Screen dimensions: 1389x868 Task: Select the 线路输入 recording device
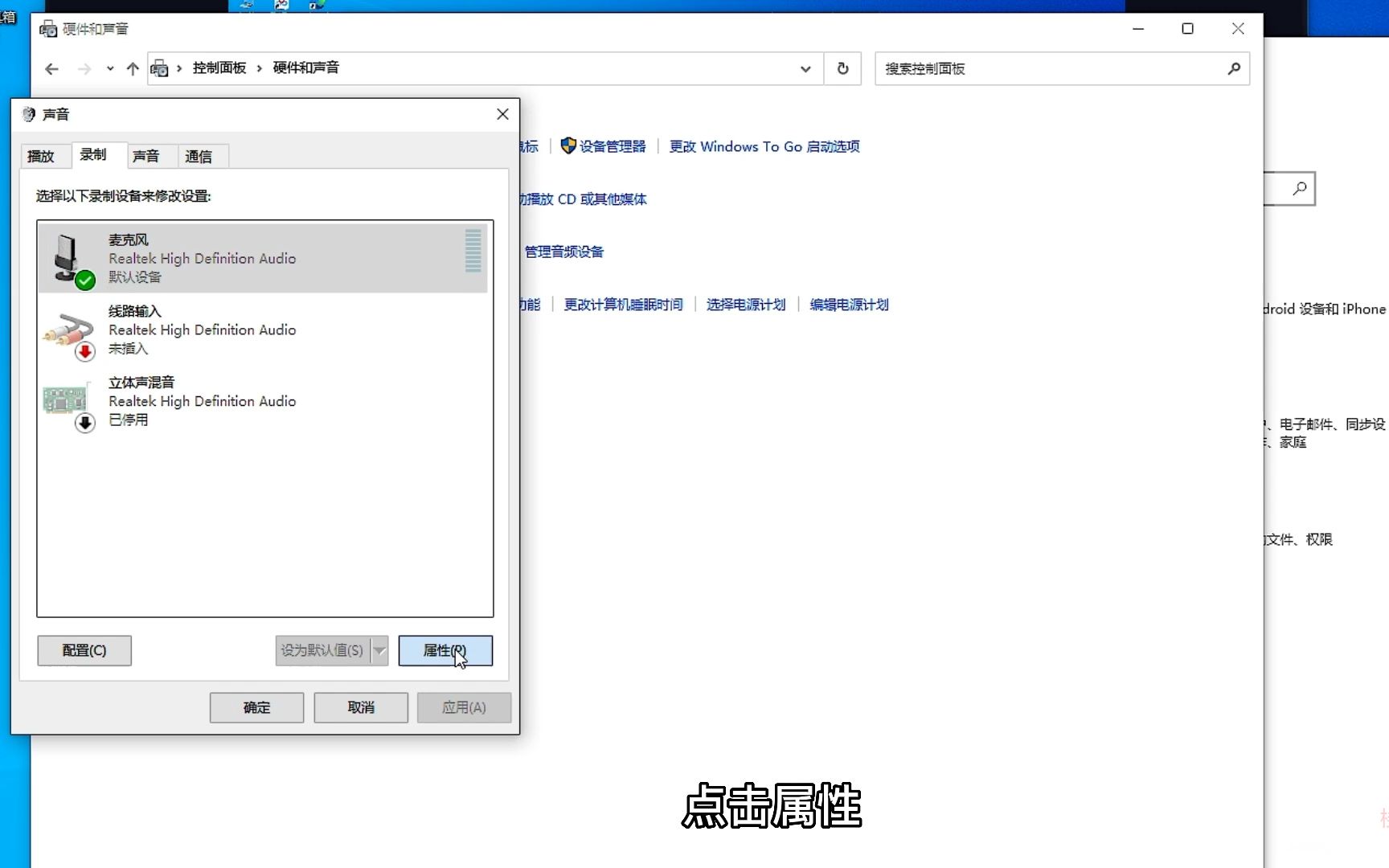coord(264,330)
